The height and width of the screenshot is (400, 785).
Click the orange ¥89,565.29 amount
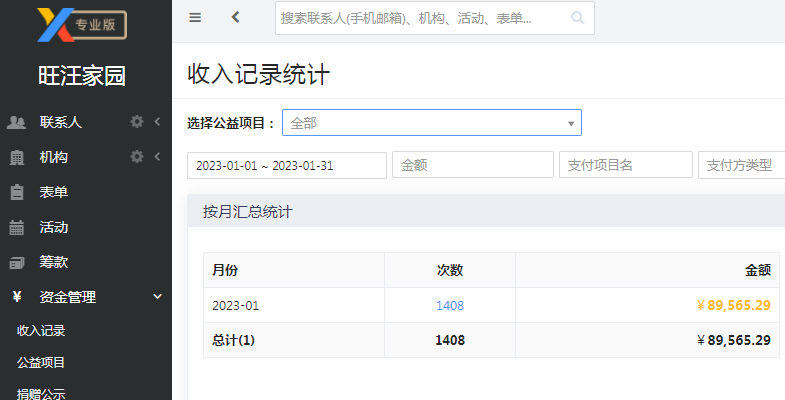733,305
